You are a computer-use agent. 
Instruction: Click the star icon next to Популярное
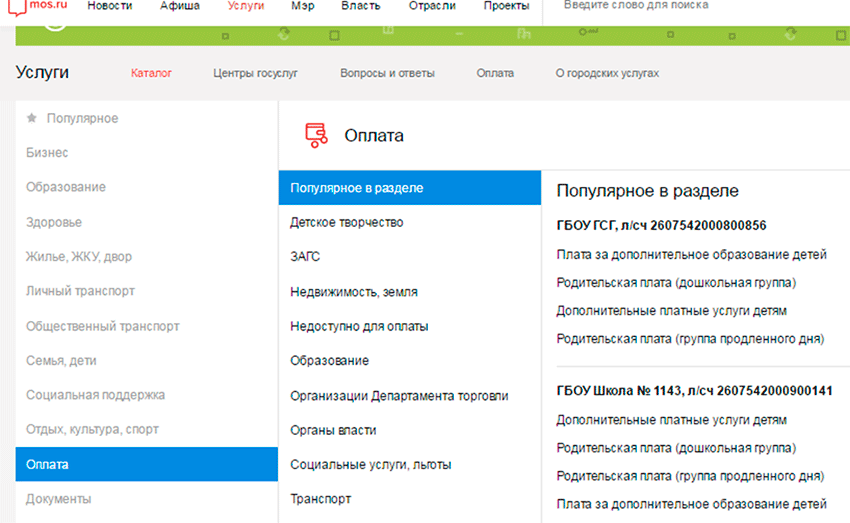[x=32, y=118]
